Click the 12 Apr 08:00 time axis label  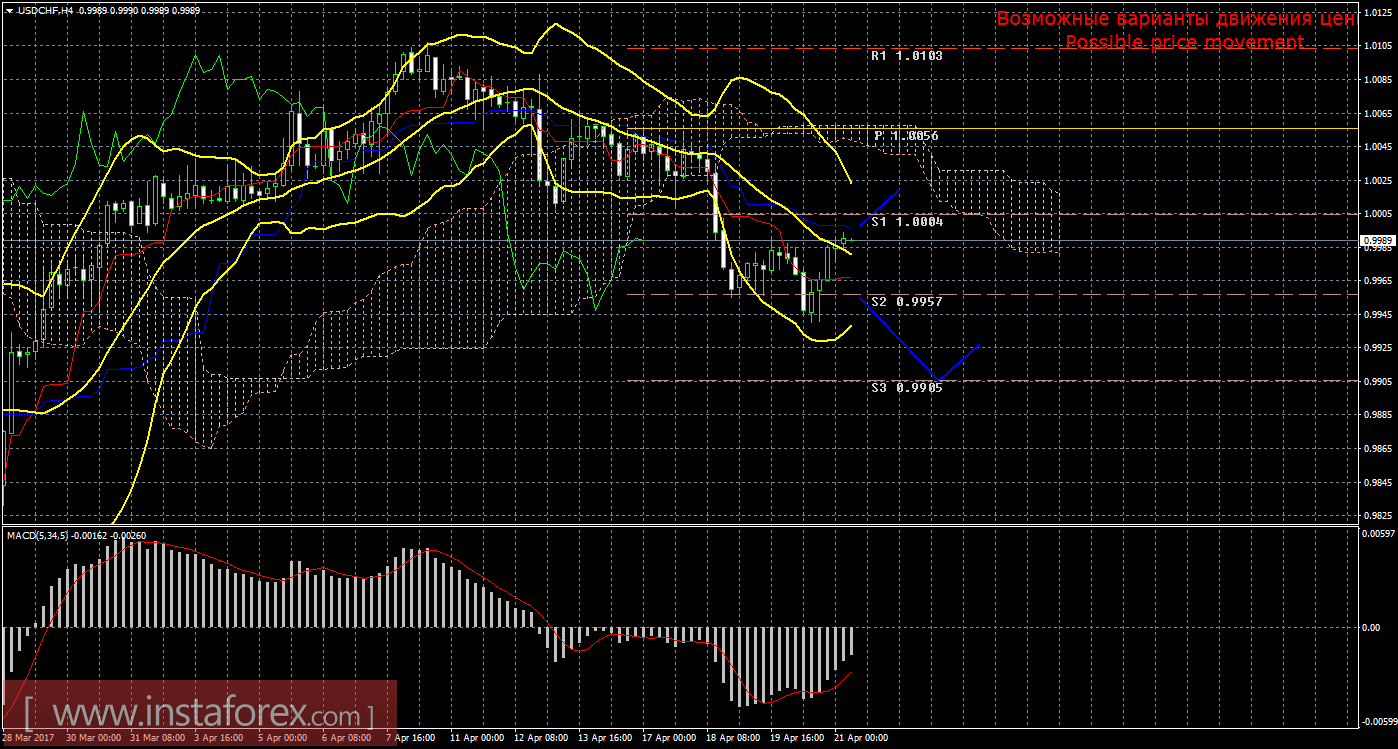click(540, 738)
